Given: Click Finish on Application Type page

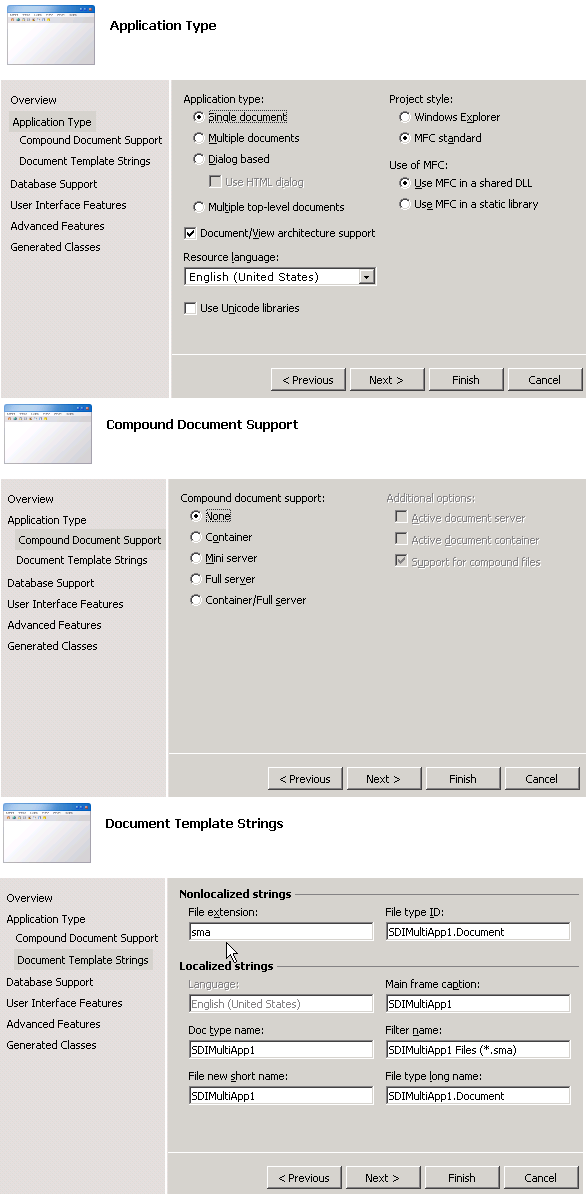Looking at the screenshot, I should (x=465, y=379).
